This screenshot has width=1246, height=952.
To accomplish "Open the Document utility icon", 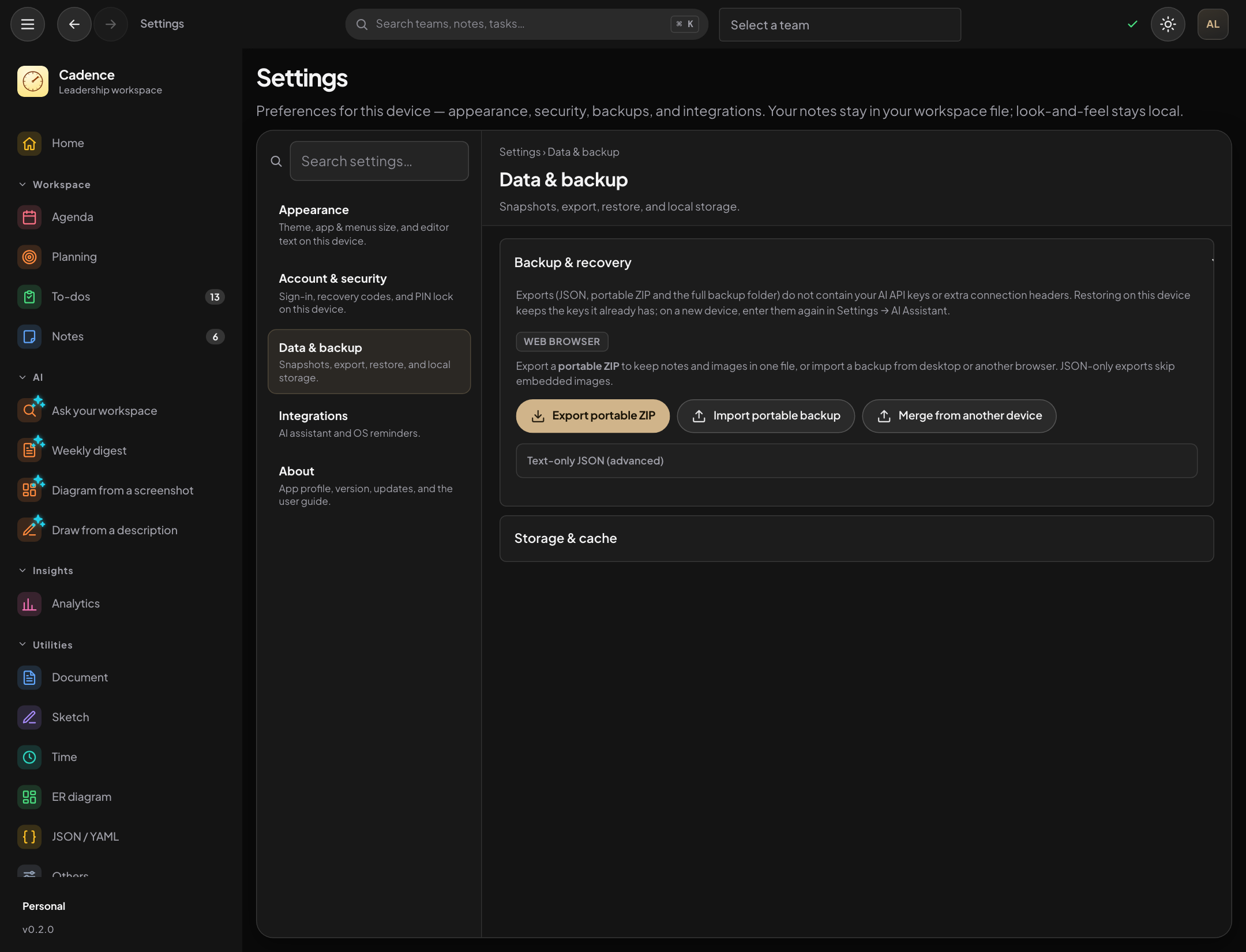I will tap(29, 678).
